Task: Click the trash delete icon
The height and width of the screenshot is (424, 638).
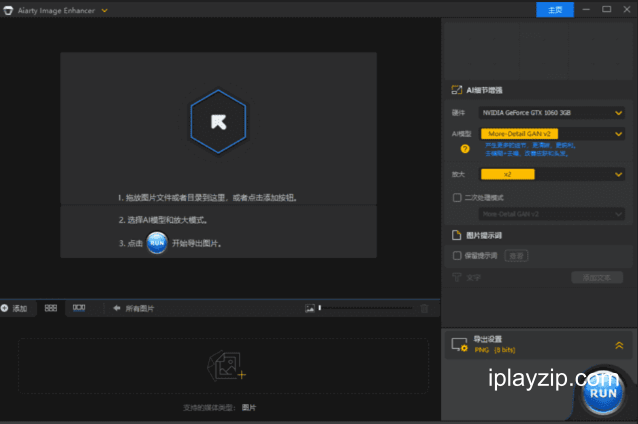Action: [x=424, y=308]
